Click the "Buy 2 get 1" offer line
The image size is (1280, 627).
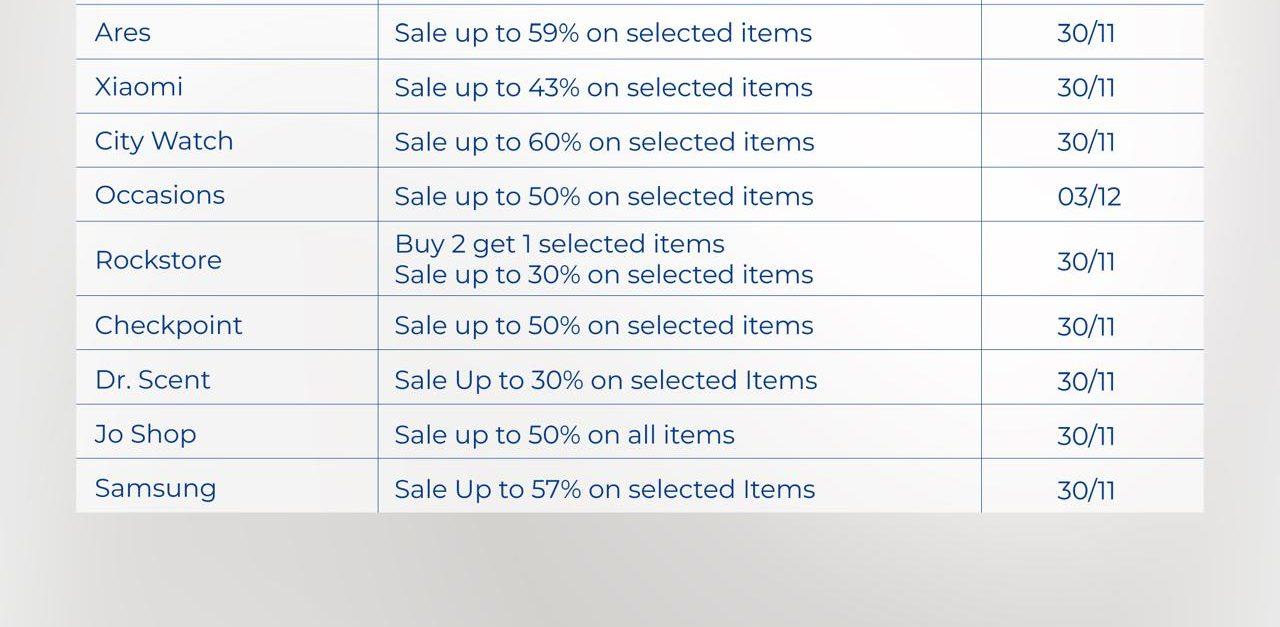[560, 244]
